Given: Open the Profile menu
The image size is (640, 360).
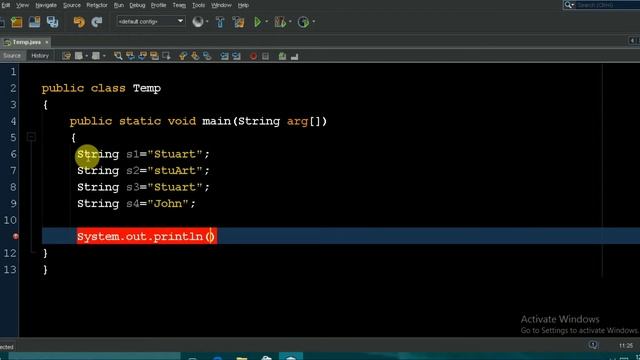Looking at the screenshot, I should pyautogui.click(x=158, y=5).
